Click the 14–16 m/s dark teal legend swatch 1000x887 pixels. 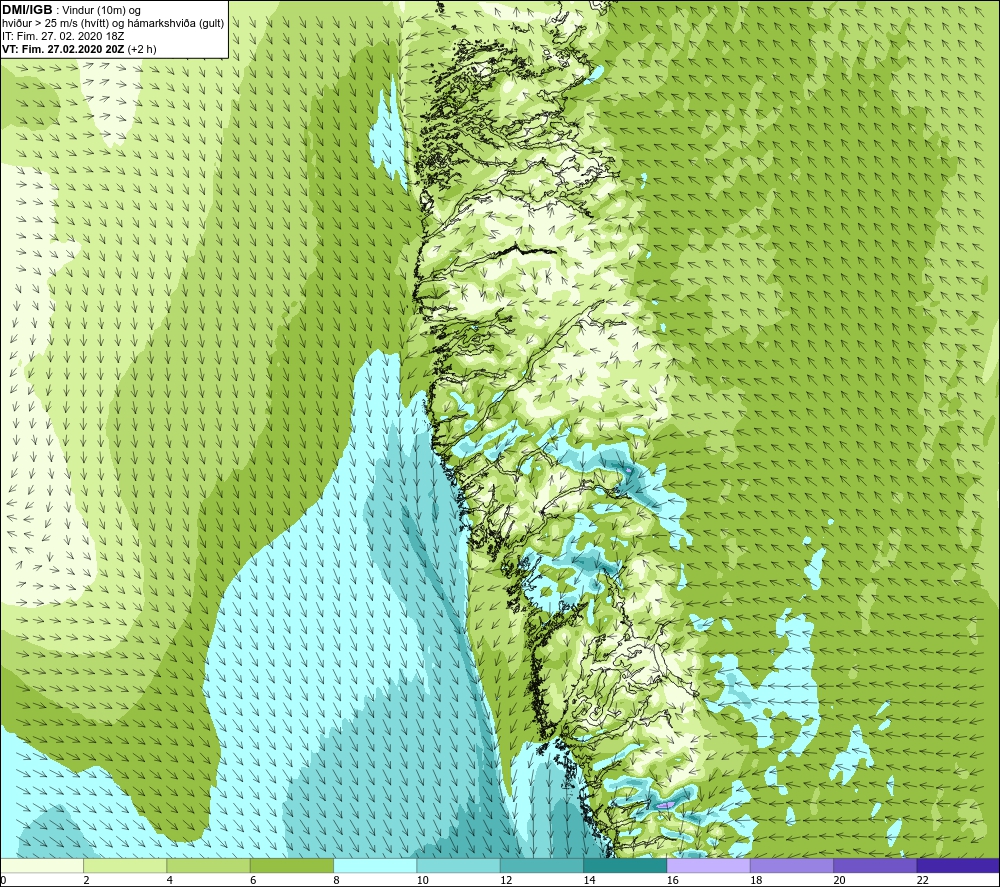(x=625, y=865)
